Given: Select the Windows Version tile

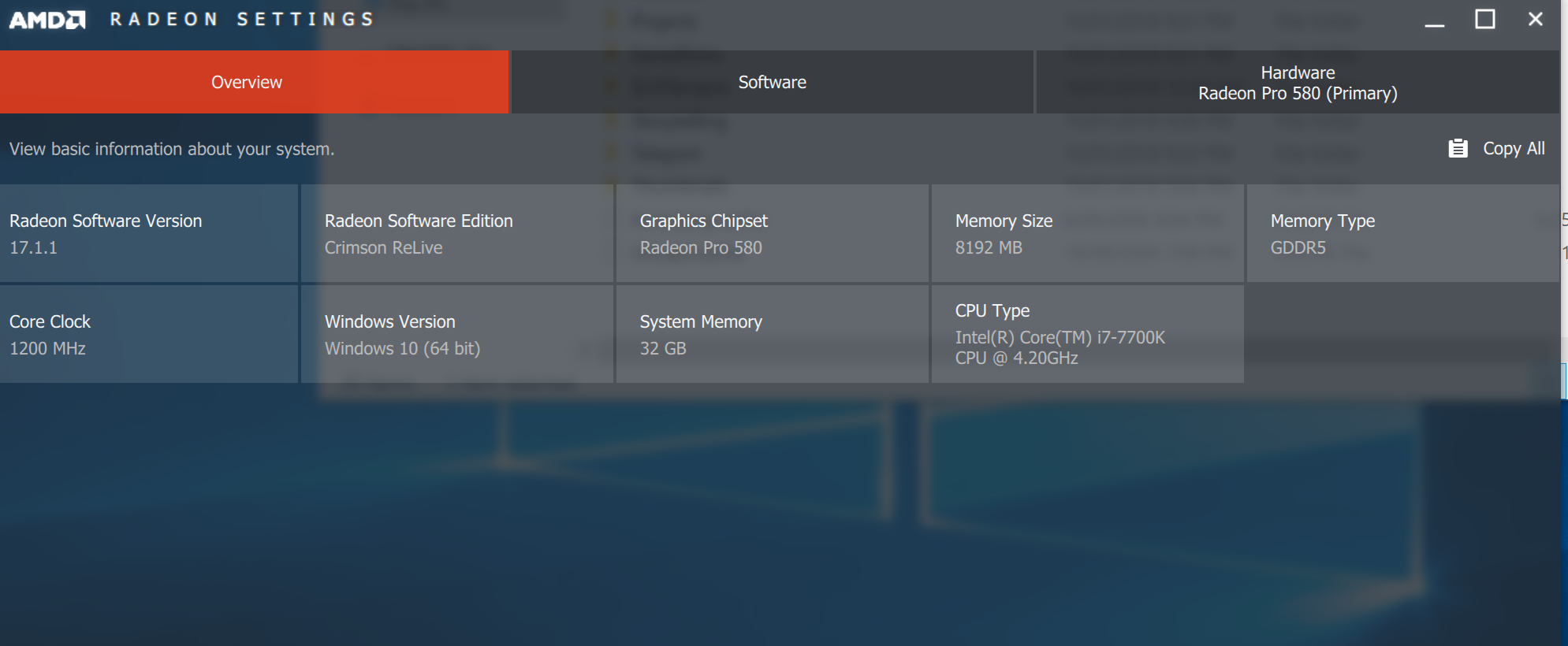Looking at the screenshot, I should [x=456, y=334].
